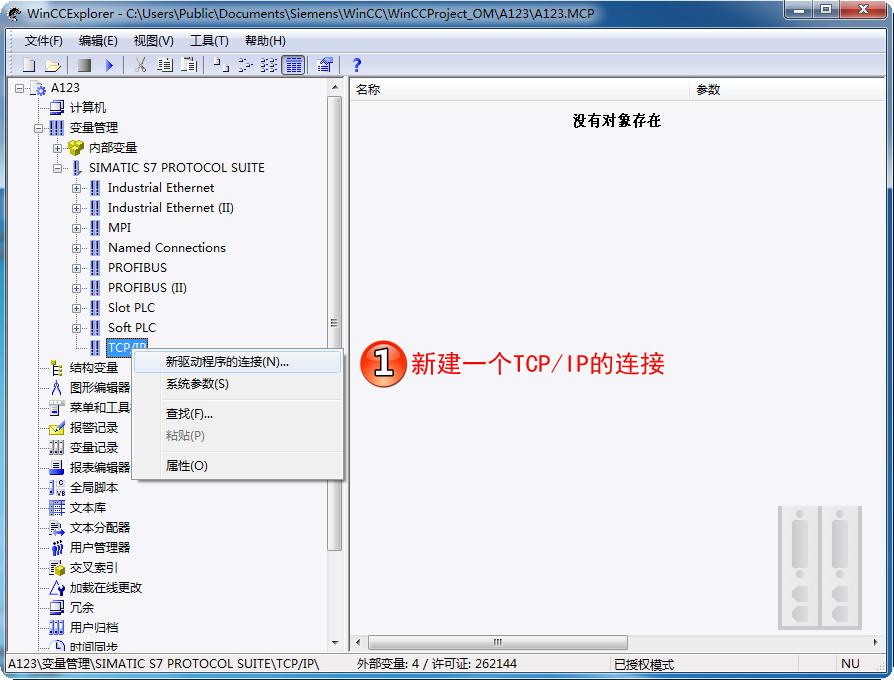Choose 属性(O) in the context menu
The image size is (894, 680).
click(x=238, y=466)
